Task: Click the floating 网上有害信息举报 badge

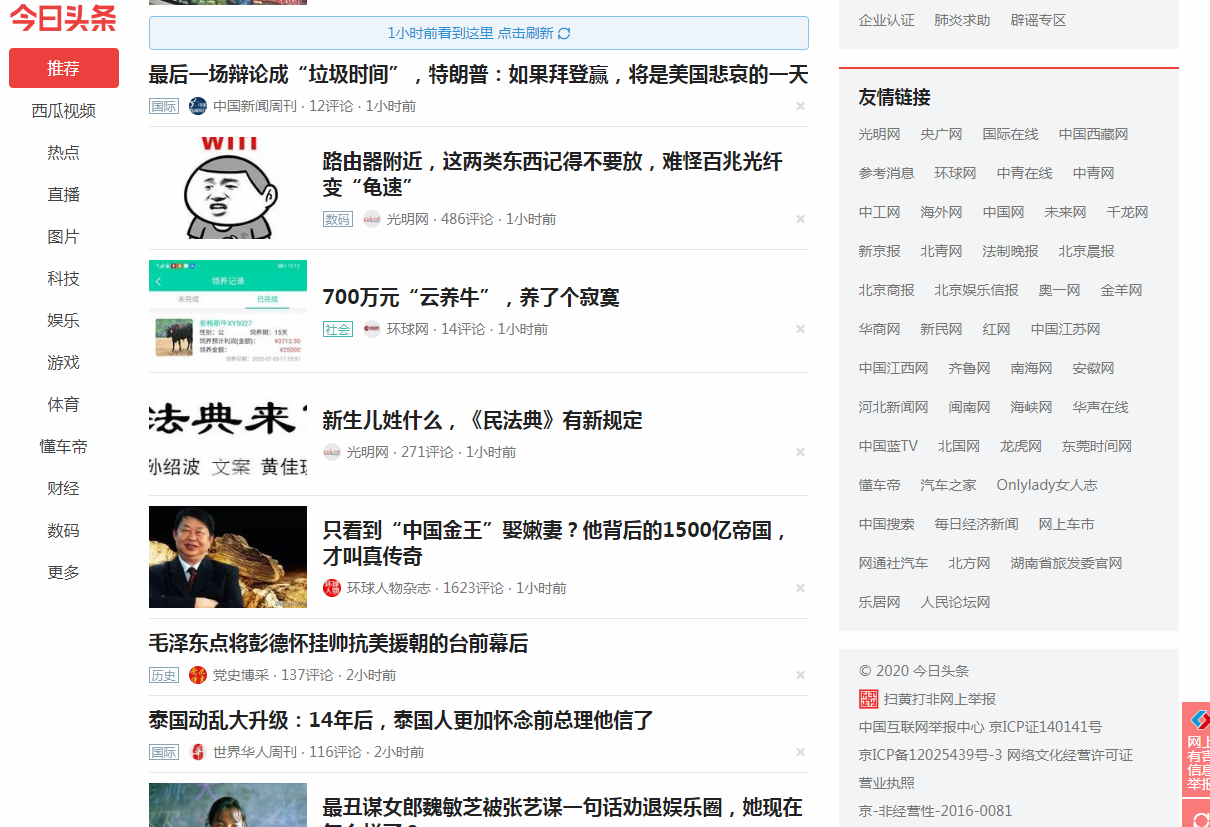Action: [1196, 750]
